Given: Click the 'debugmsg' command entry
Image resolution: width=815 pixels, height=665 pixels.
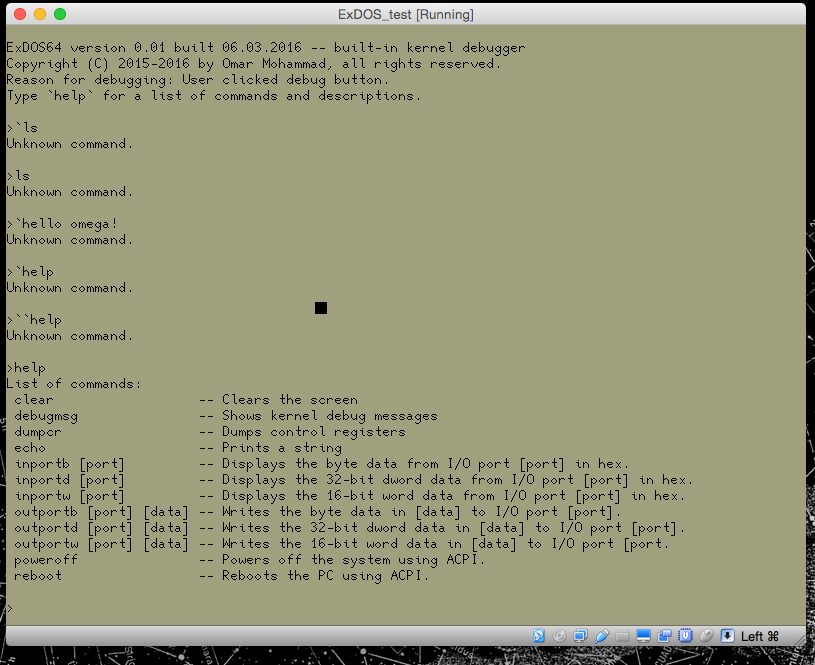Looking at the screenshot, I should tap(46, 416).
